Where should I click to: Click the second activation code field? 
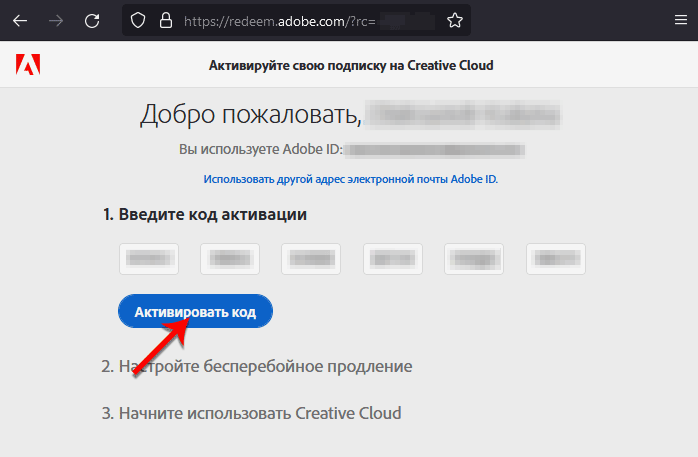tap(230, 259)
